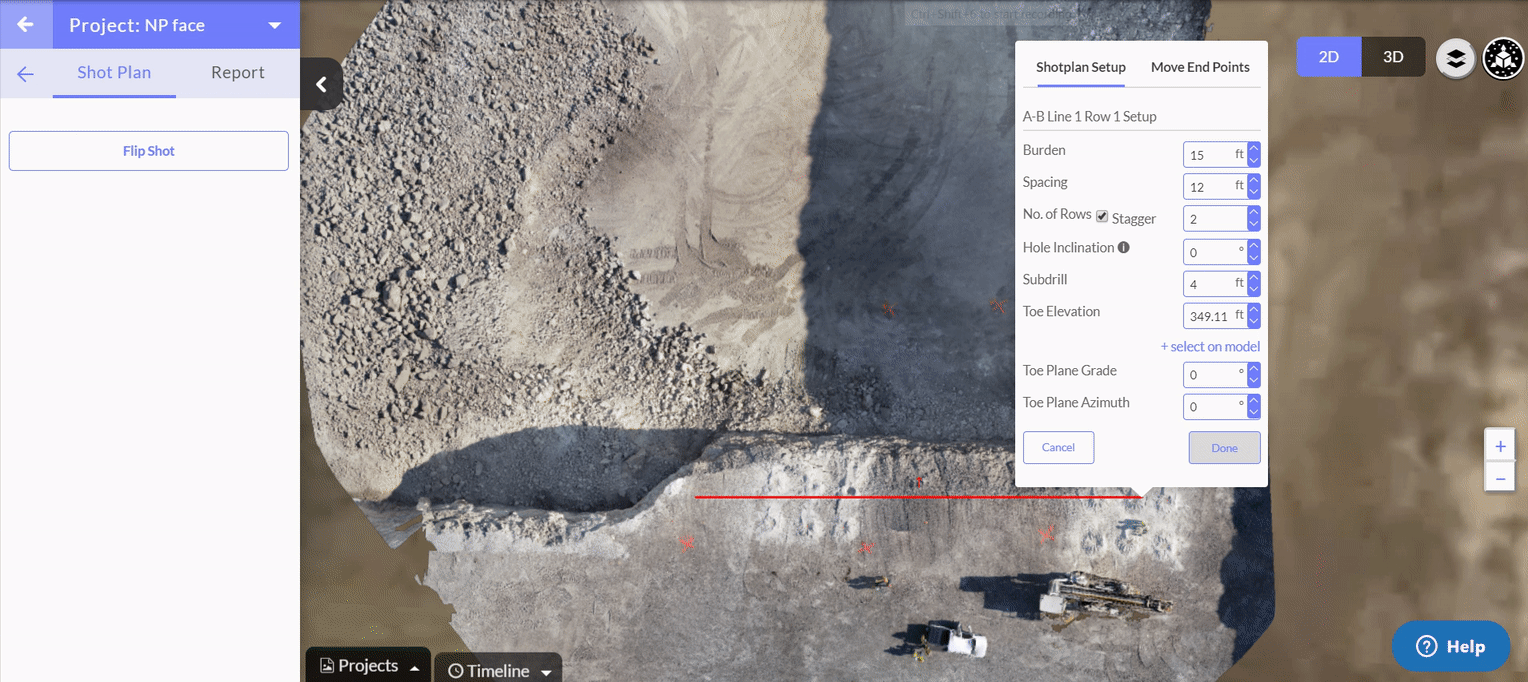Viewport: 1528px width, 682px height.
Task: Increase No. of Rows with up arrow
Action: 1254,213
